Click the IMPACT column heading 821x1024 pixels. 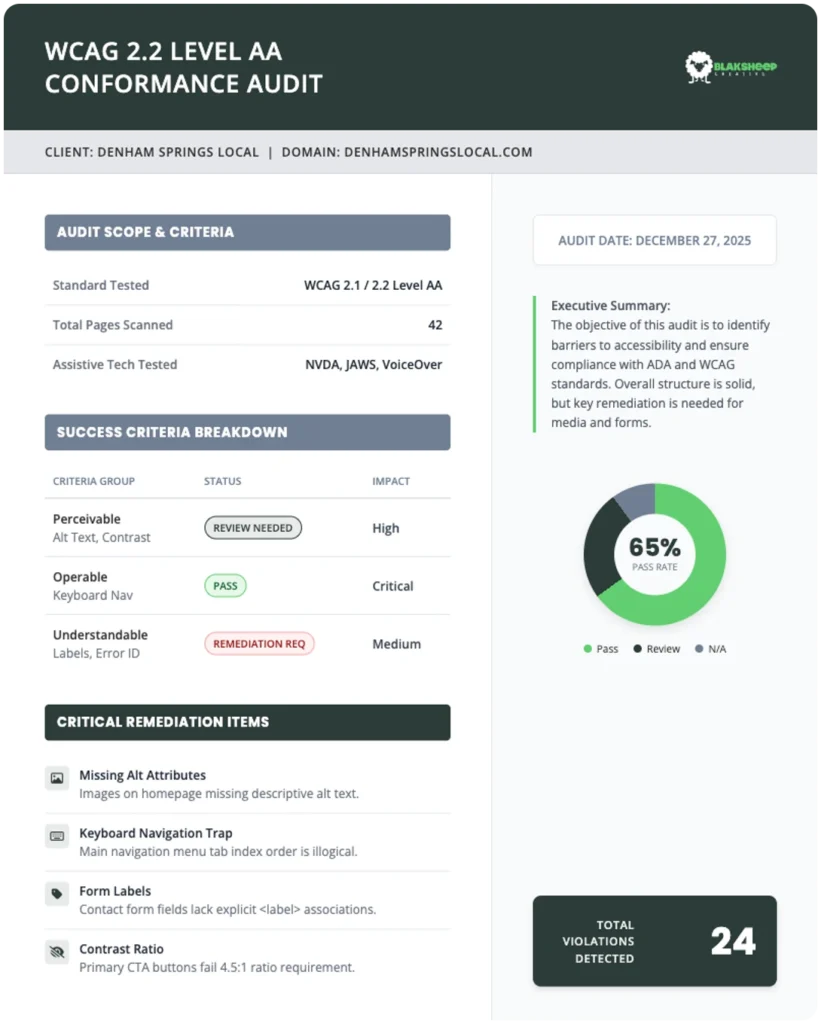click(x=391, y=481)
